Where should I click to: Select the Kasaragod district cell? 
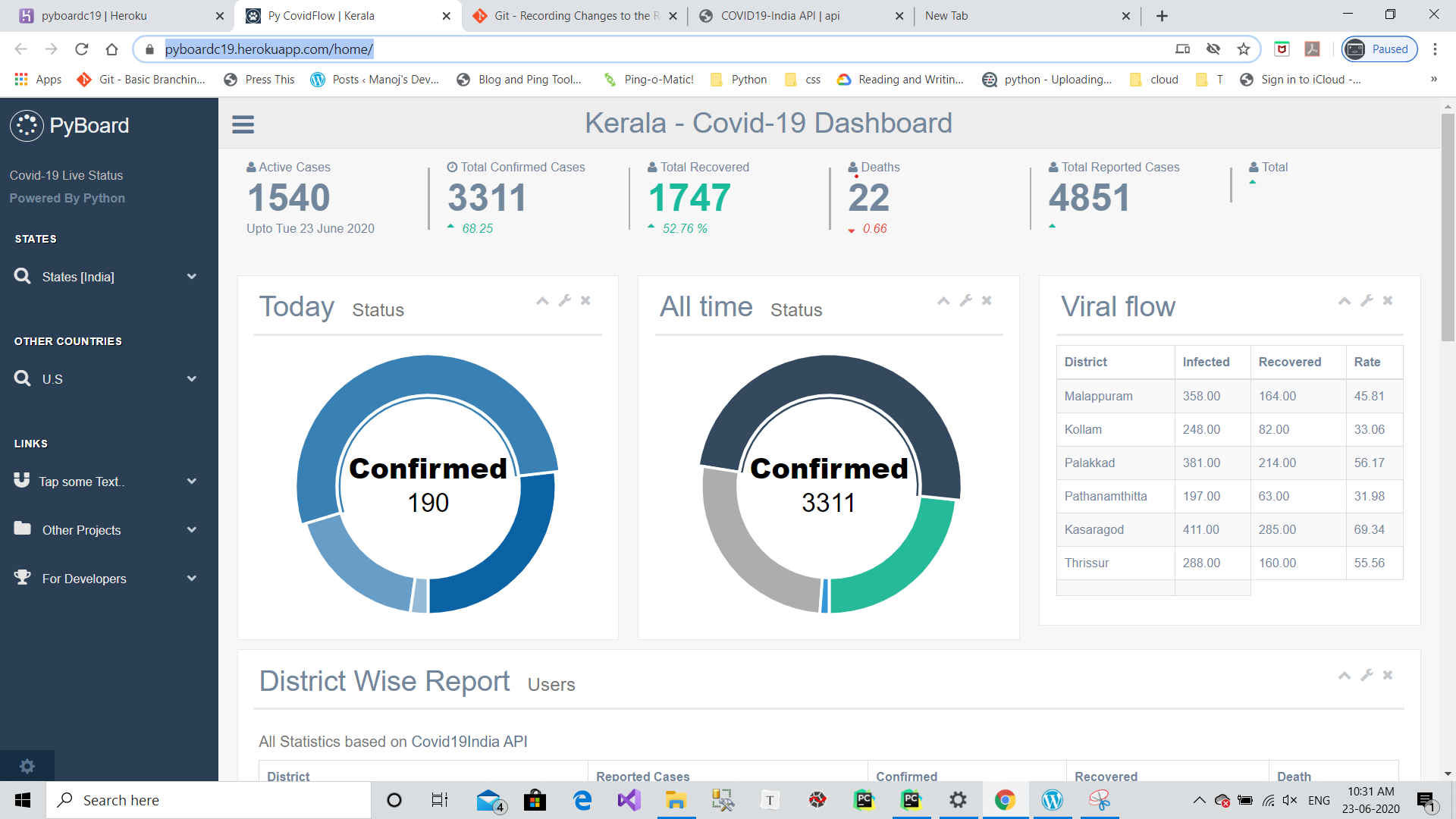[1116, 529]
